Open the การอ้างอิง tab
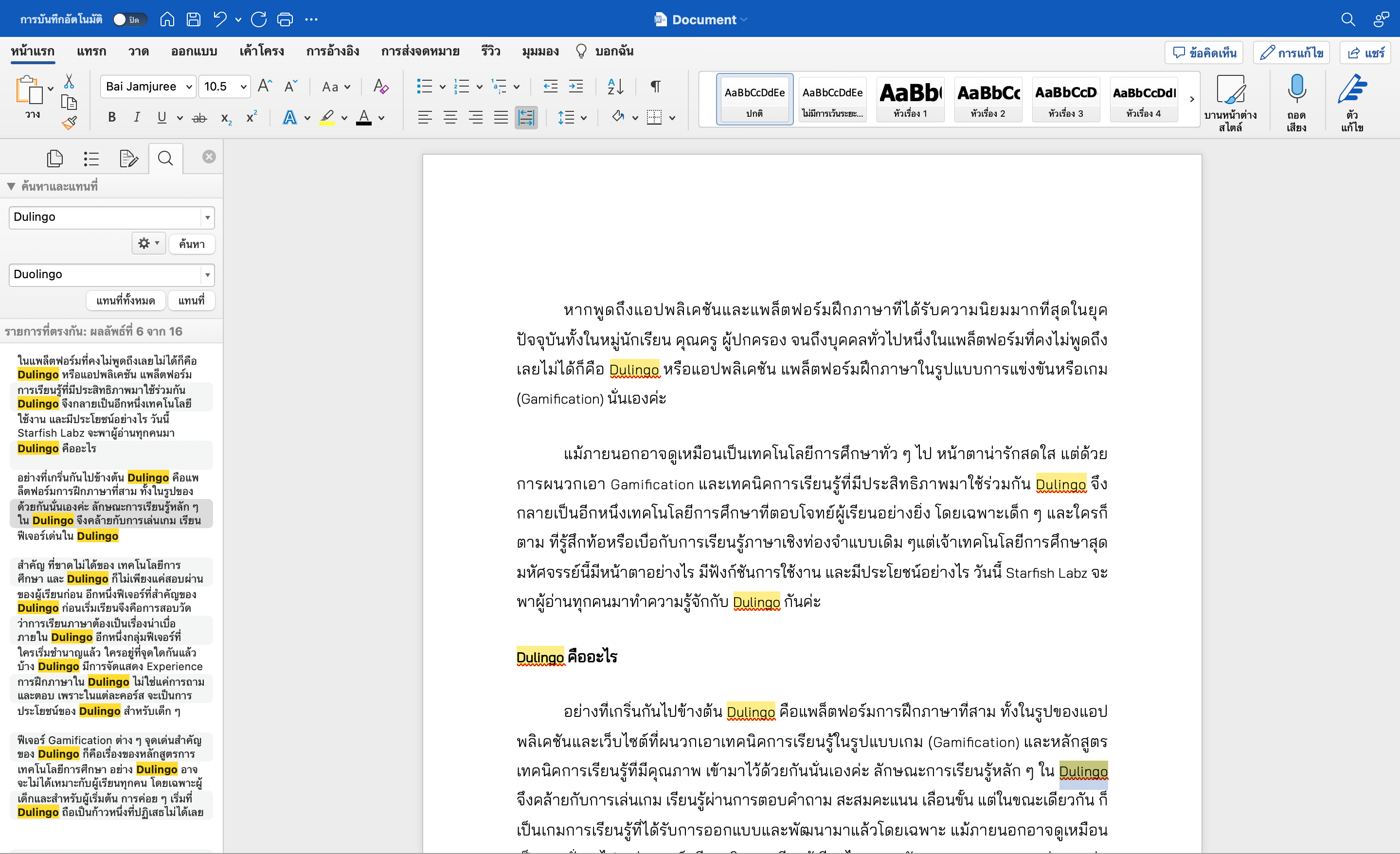The height and width of the screenshot is (854, 1400). click(x=332, y=51)
